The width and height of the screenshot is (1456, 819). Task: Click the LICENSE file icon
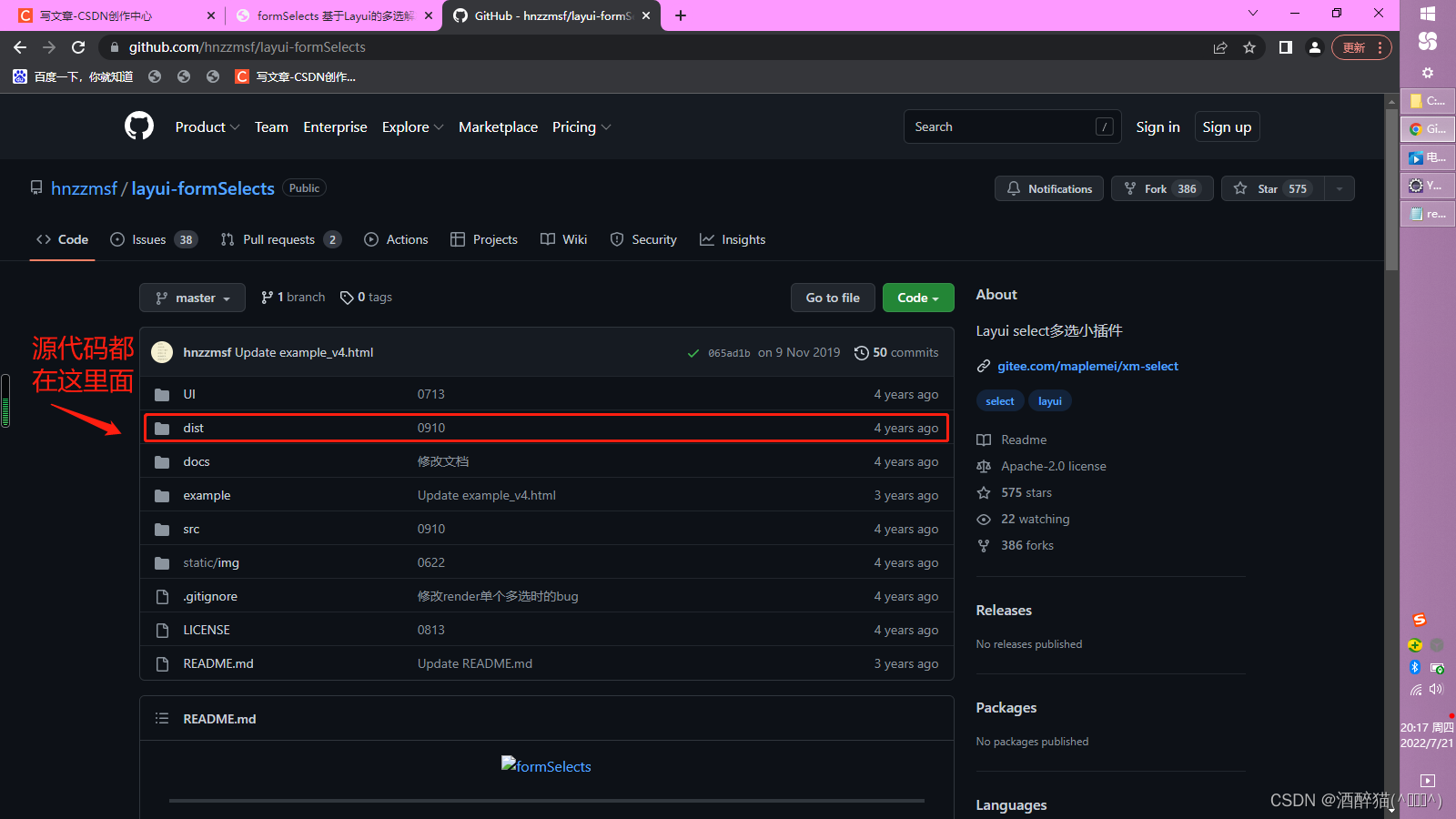click(x=162, y=630)
